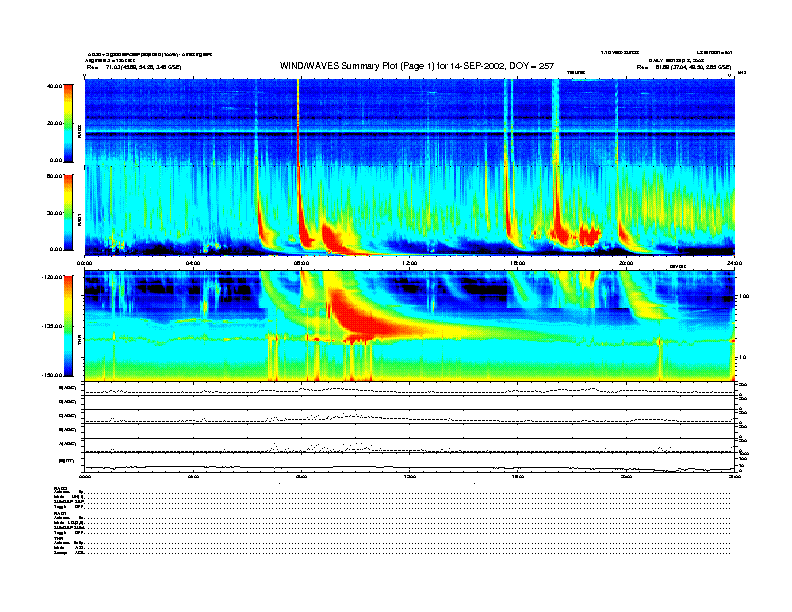The image size is (792, 612).
Task: Click the 40.00 label on RAD2 color scale
Action: [x=54, y=86]
